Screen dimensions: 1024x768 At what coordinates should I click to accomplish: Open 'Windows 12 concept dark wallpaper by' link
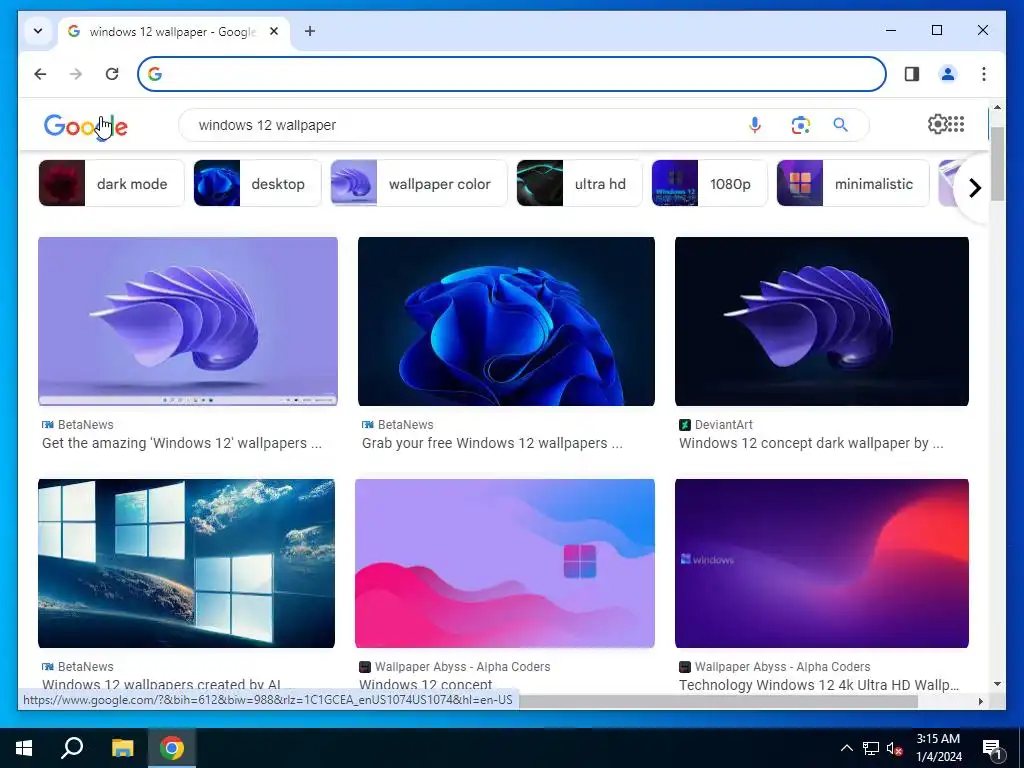coord(811,443)
